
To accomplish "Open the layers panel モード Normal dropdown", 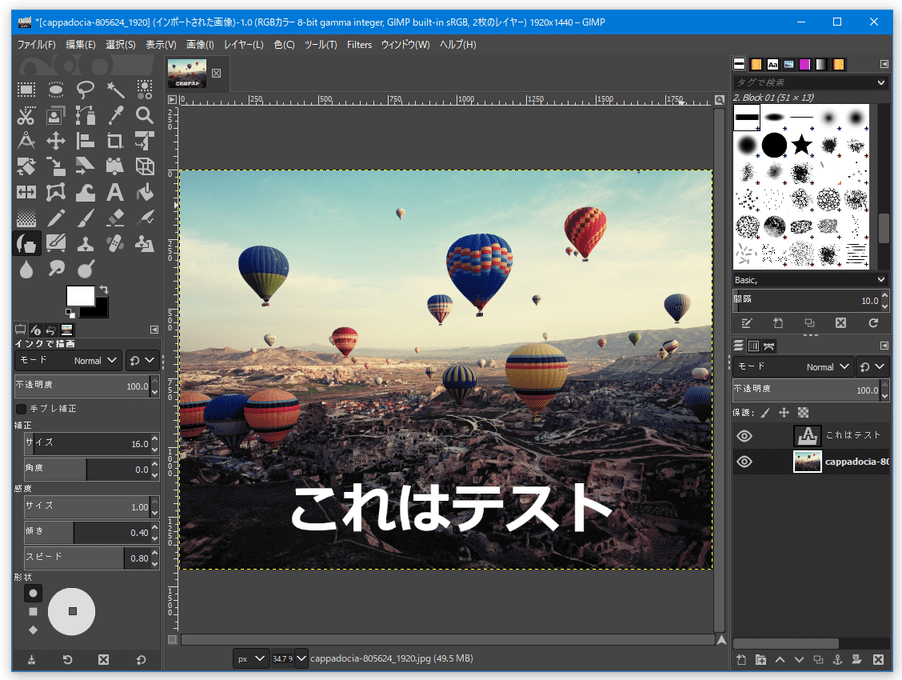I will [793, 366].
